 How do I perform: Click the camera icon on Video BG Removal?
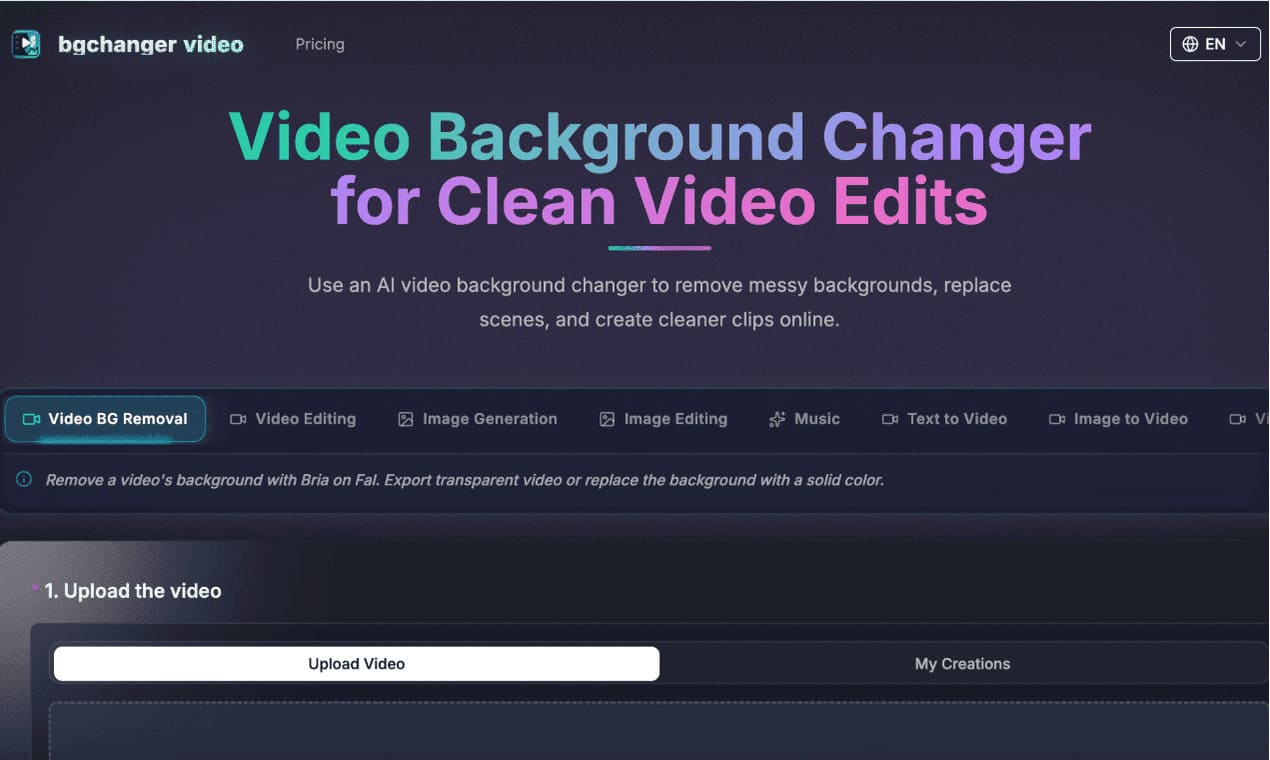(x=31, y=419)
